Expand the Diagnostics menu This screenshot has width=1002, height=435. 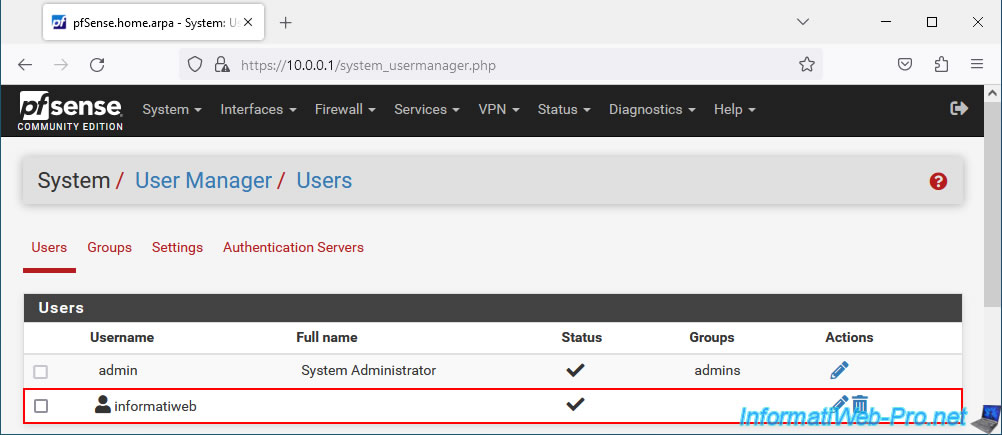click(x=652, y=109)
